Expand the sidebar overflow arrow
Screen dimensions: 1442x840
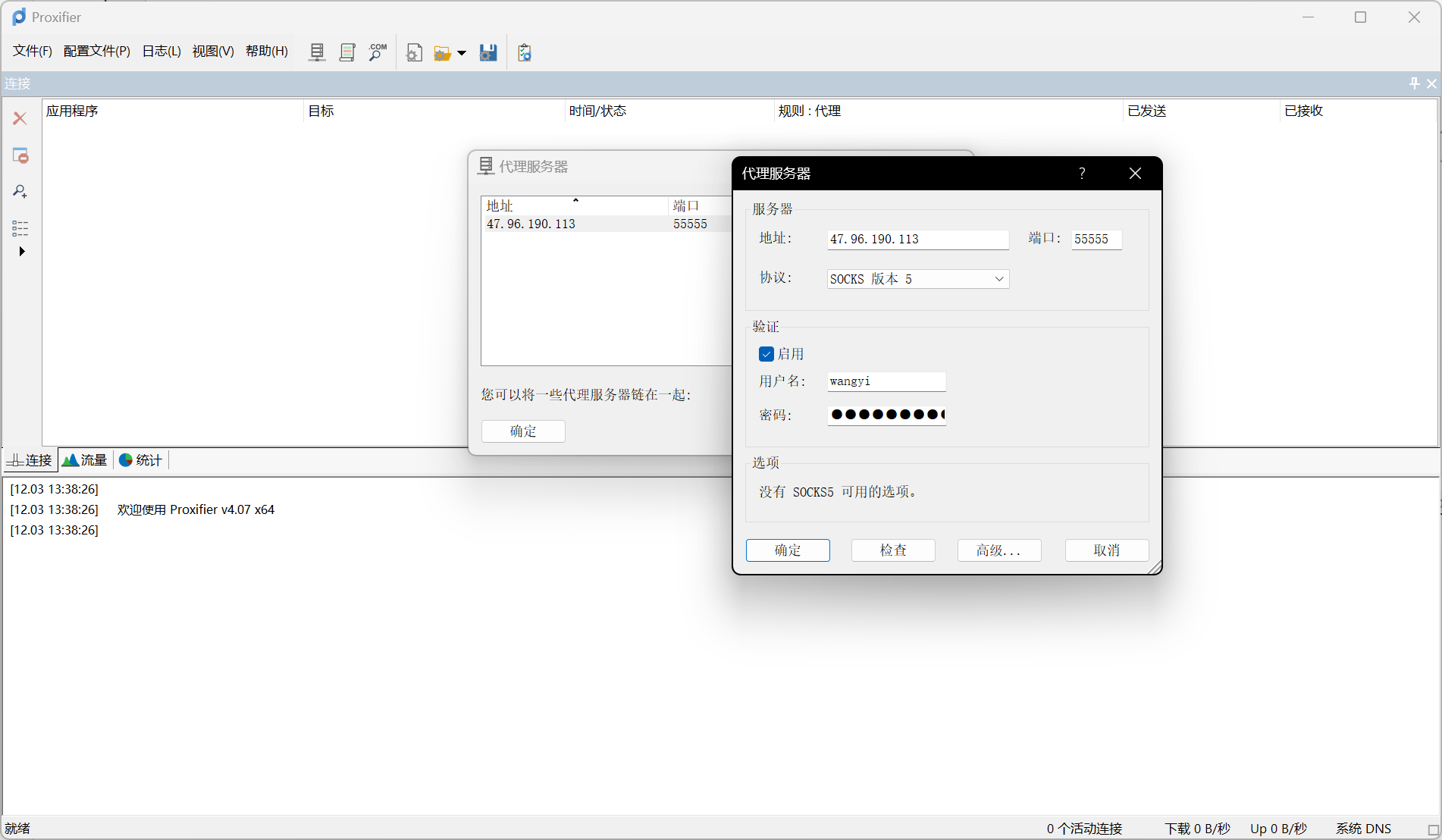[x=22, y=252]
